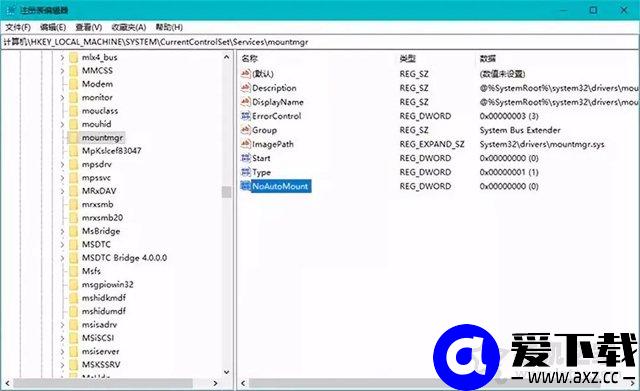Open the 文件(F) menu
The width and height of the screenshot is (640, 391).
click(18, 27)
